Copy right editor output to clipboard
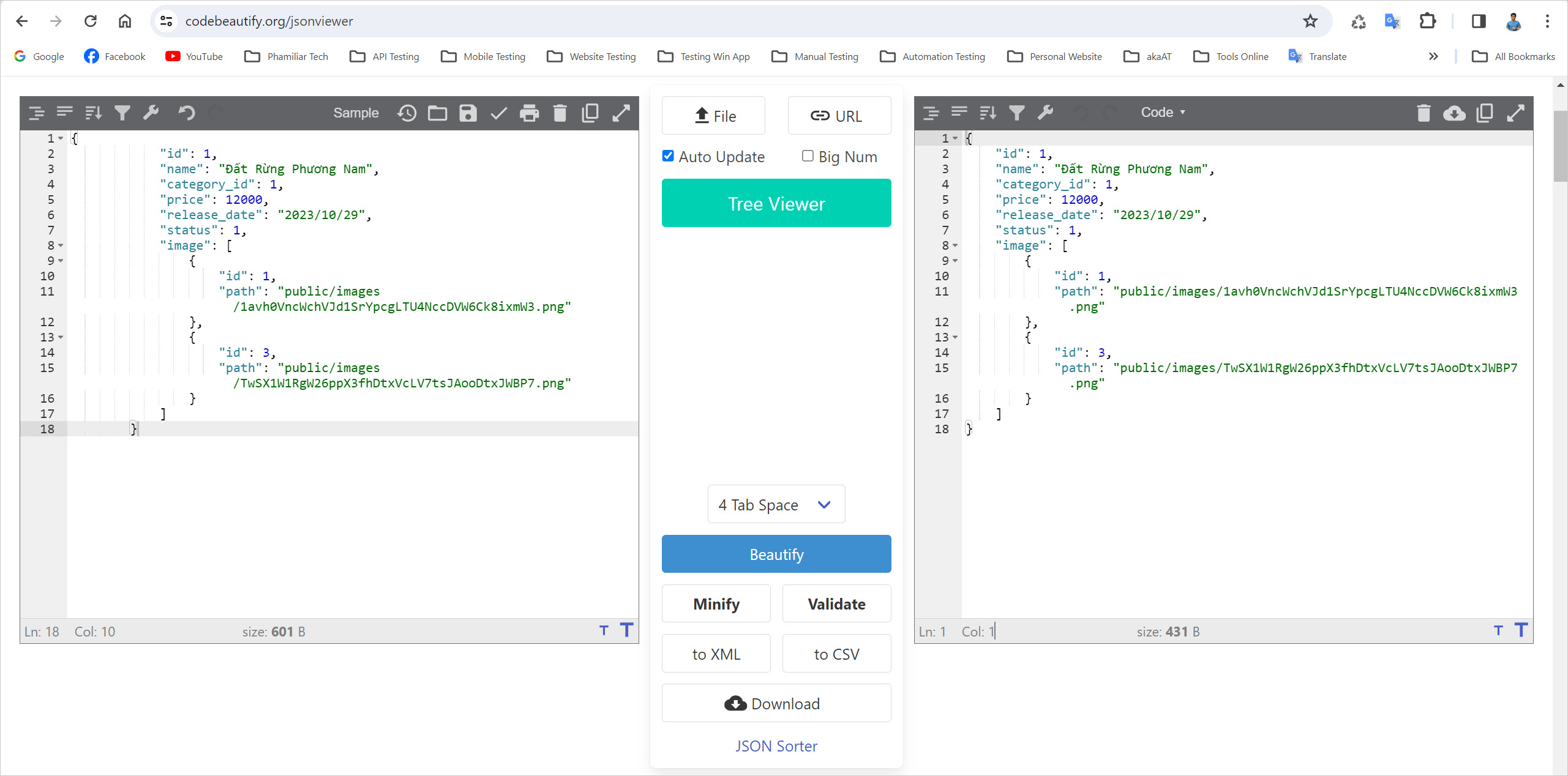 point(1485,113)
